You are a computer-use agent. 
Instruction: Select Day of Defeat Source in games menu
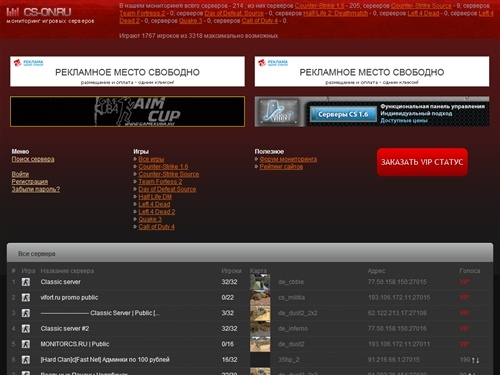pos(167,189)
